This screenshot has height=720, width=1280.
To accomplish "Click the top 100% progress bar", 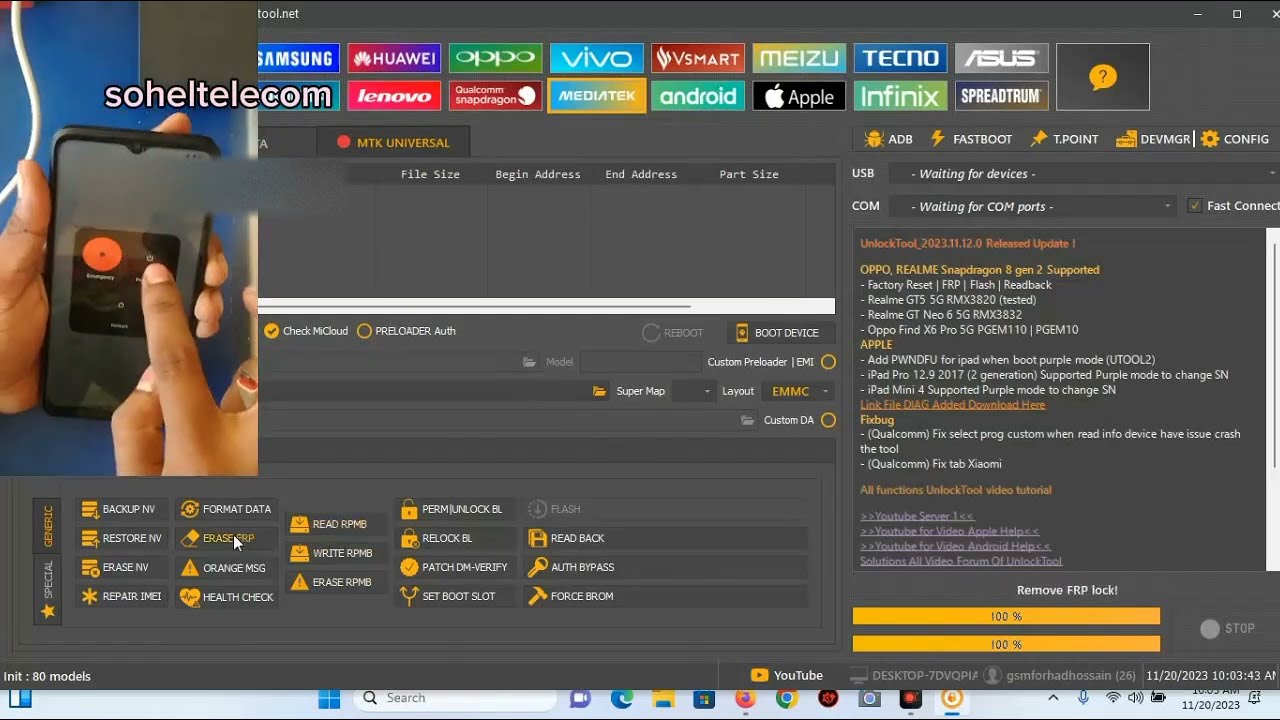I will click(1005, 616).
